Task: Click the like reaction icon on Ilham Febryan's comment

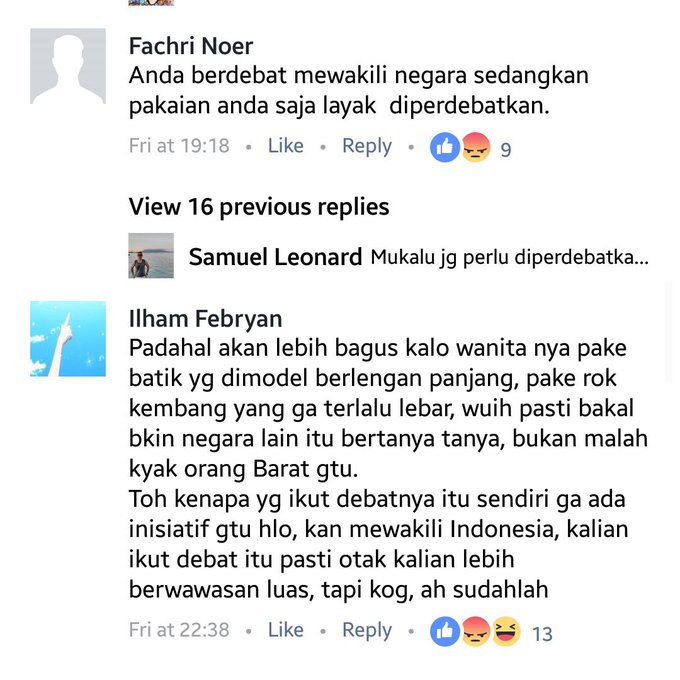Action: (445, 631)
